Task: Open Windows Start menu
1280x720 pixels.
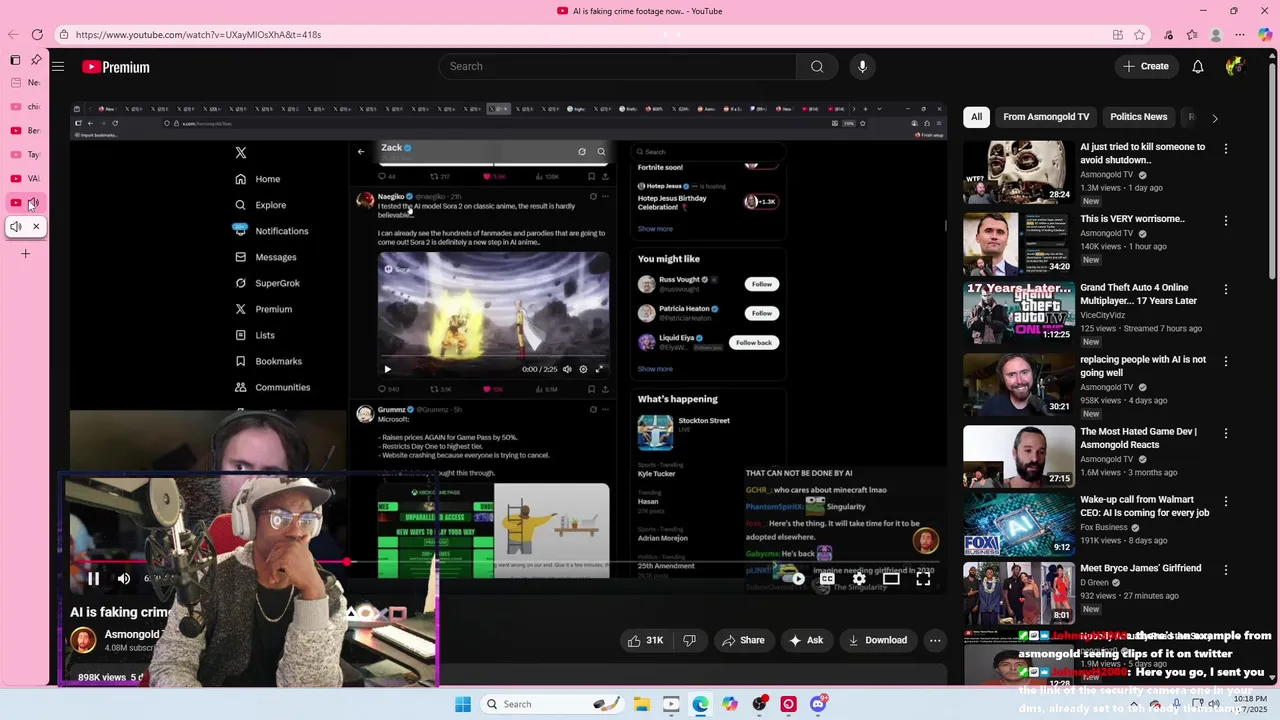Action: (463, 704)
